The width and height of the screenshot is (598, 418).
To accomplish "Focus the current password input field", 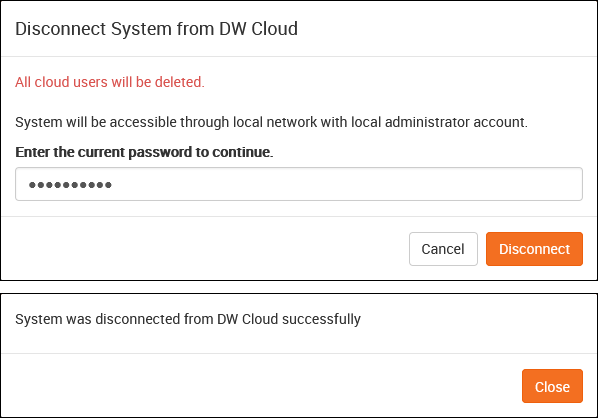I will pos(299,184).
